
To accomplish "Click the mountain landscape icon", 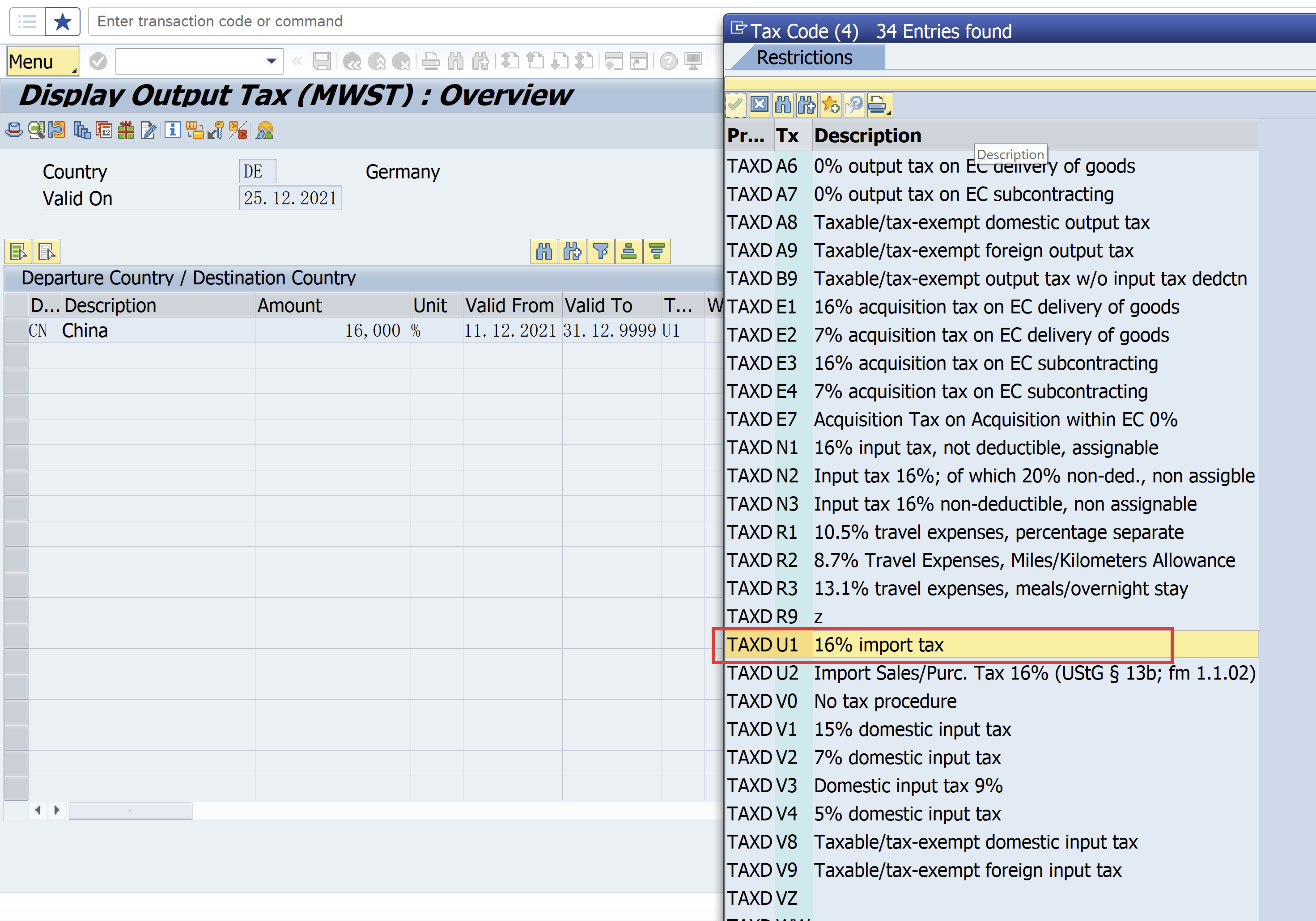I will click(x=264, y=131).
